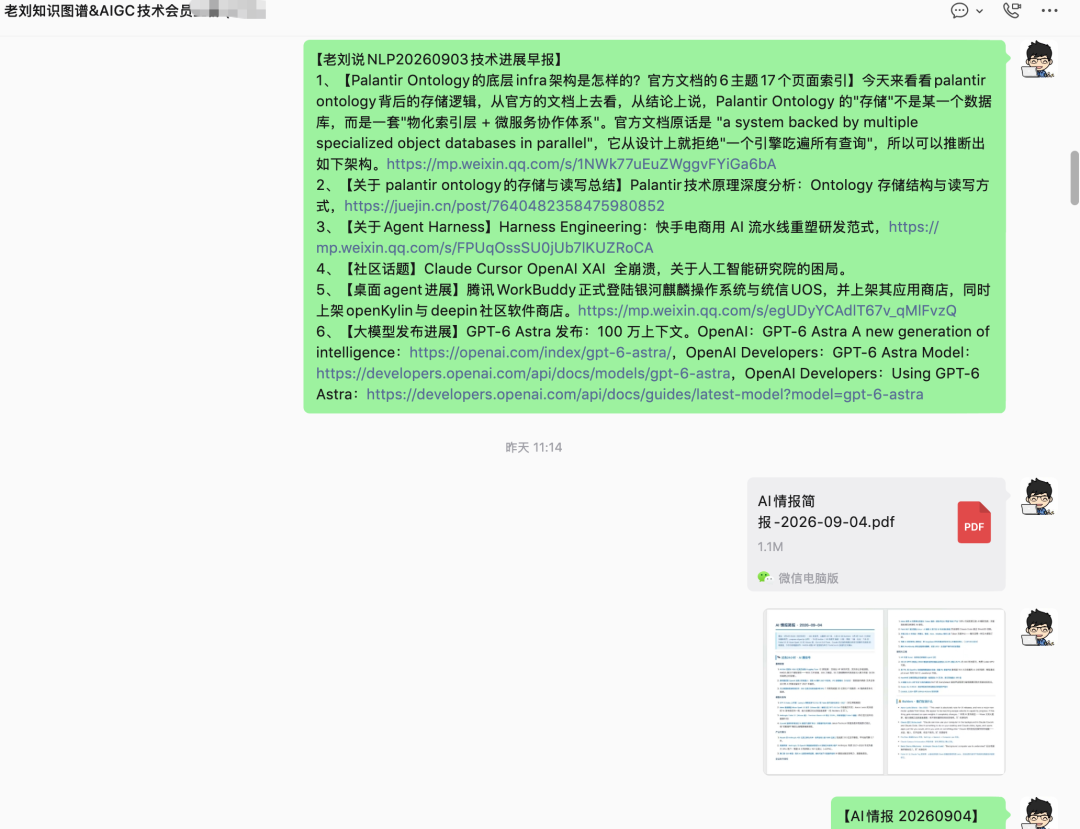Viewport: 1080px width, 829px height.
Task: Open the three-dots more options menu
Action: [1049, 10]
